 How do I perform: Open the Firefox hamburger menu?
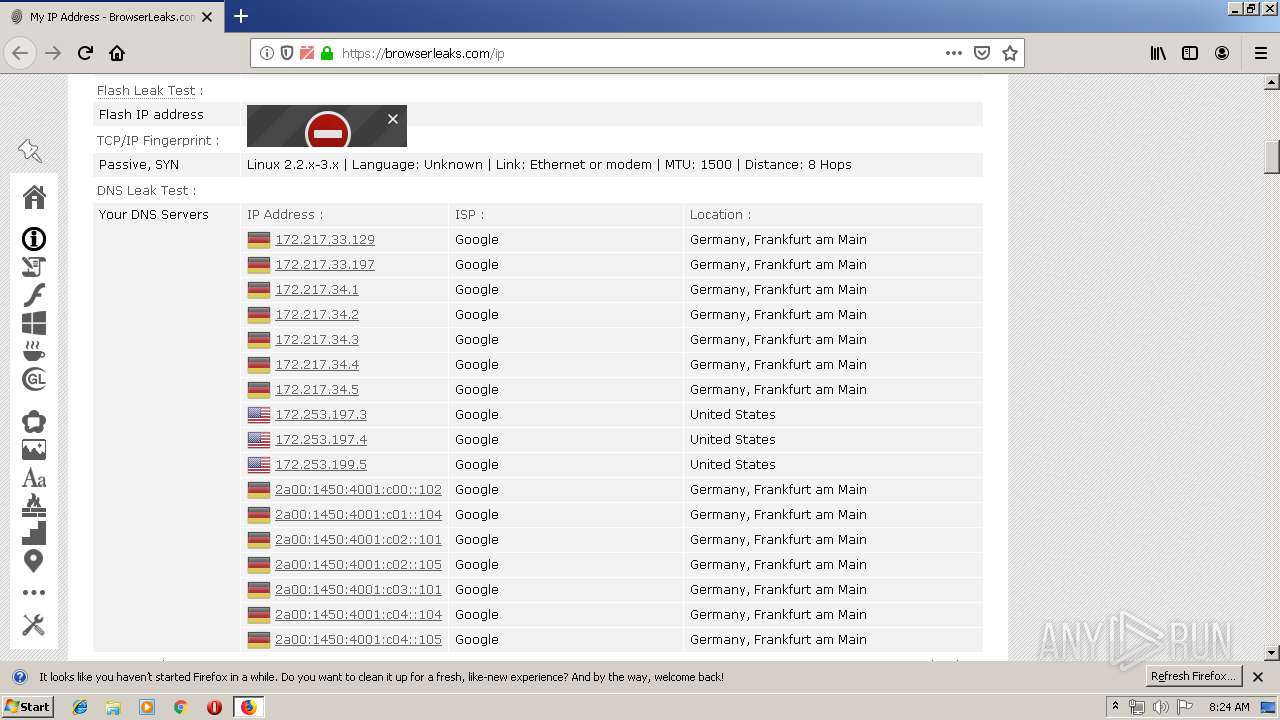pyautogui.click(x=1261, y=53)
